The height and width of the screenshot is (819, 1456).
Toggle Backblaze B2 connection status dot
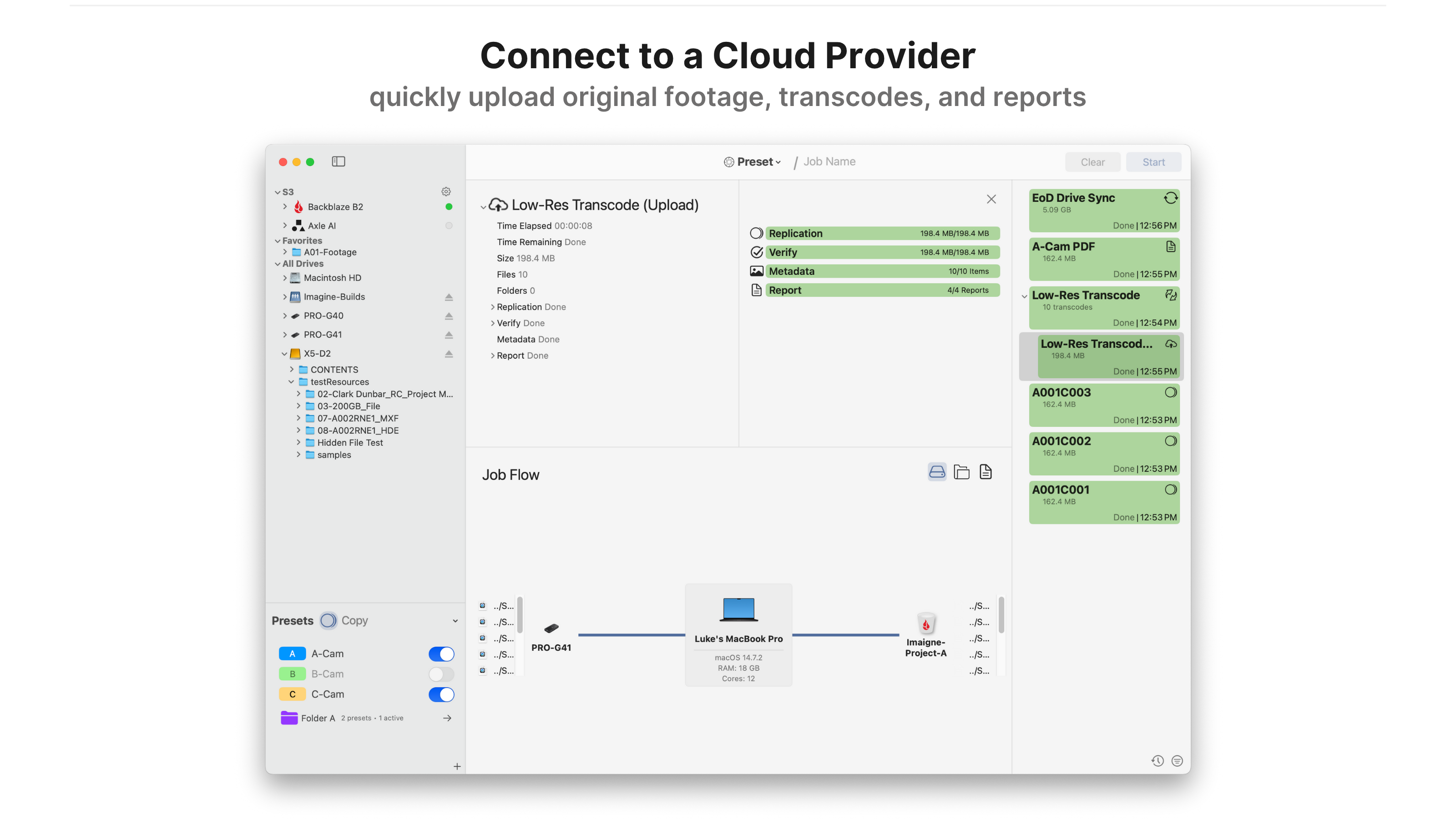pos(449,207)
